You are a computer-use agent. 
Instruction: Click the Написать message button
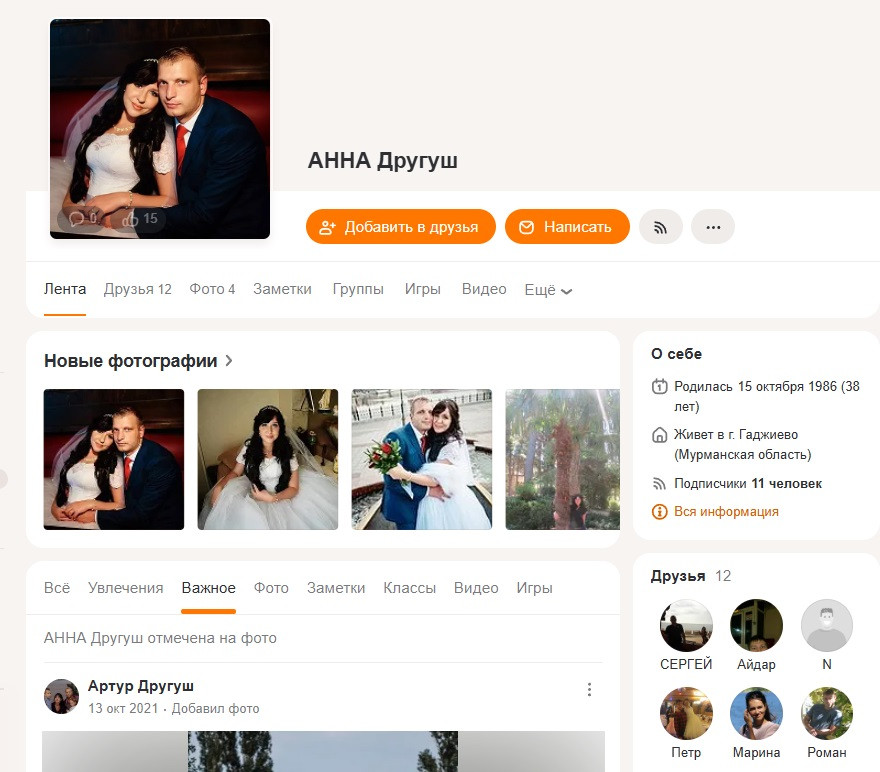coord(567,227)
